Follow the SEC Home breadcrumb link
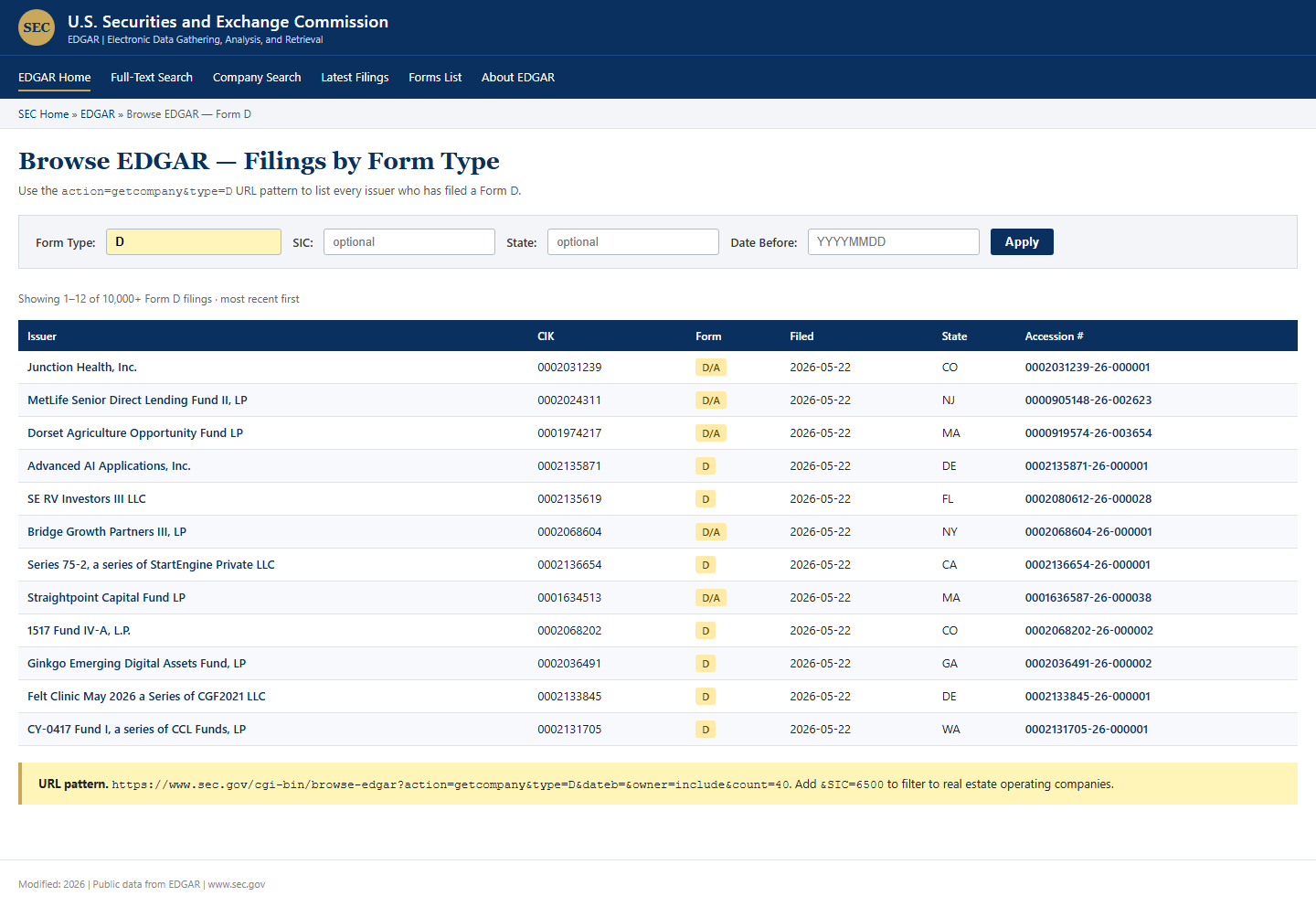 click(44, 114)
